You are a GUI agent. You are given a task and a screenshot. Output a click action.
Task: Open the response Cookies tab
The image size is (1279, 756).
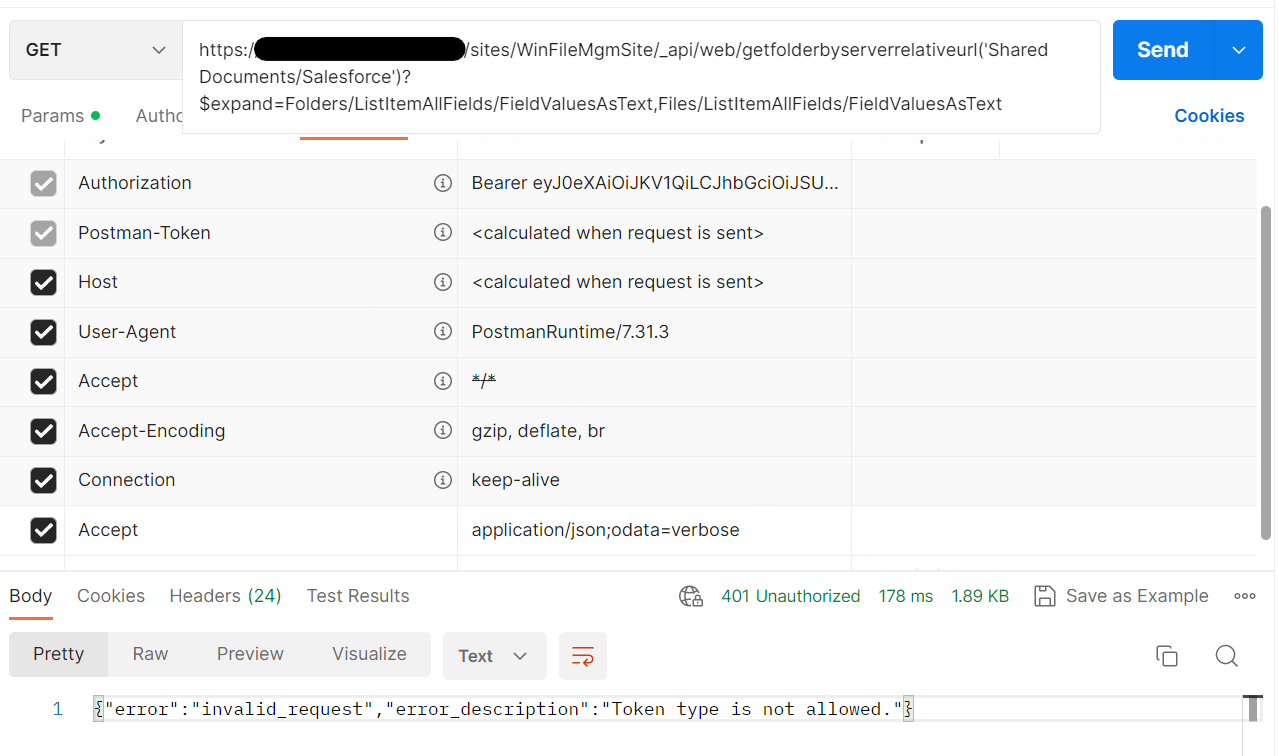pos(111,596)
